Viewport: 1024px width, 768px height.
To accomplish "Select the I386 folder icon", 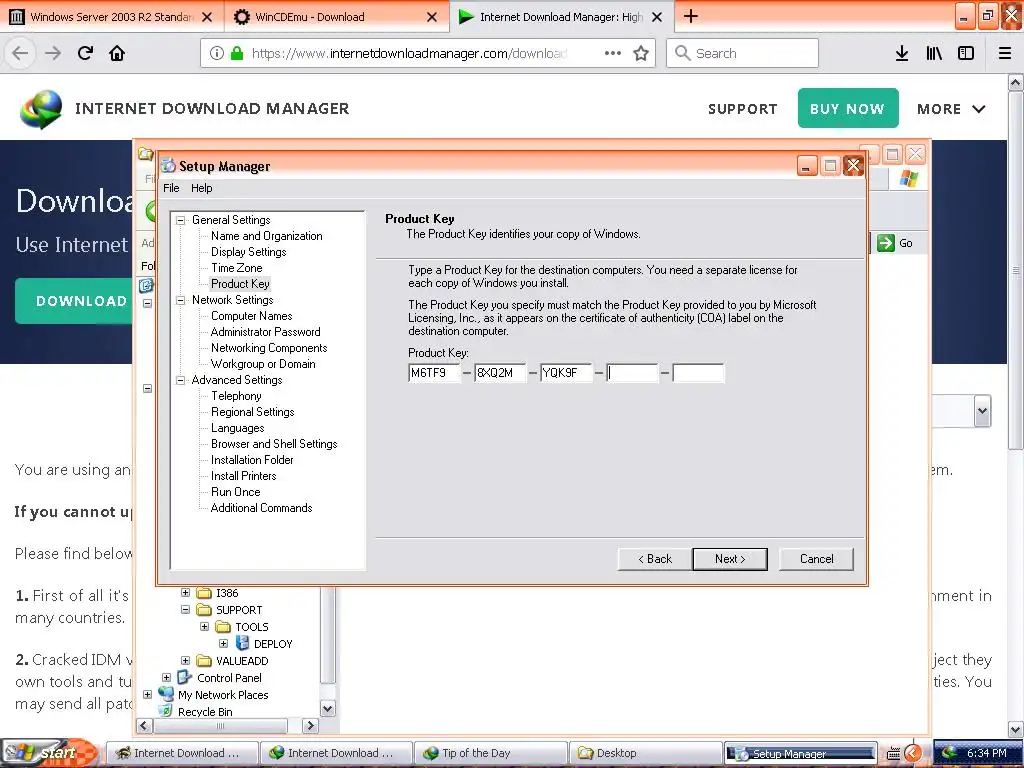I will (204, 593).
